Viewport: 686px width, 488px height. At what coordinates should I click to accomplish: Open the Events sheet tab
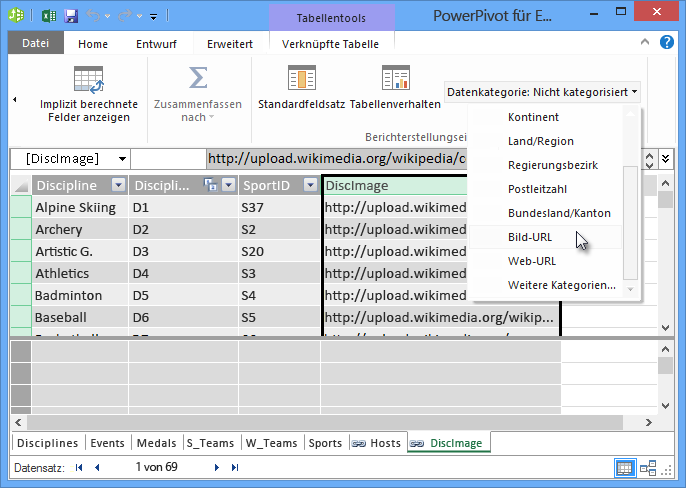click(x=108, y=443)
